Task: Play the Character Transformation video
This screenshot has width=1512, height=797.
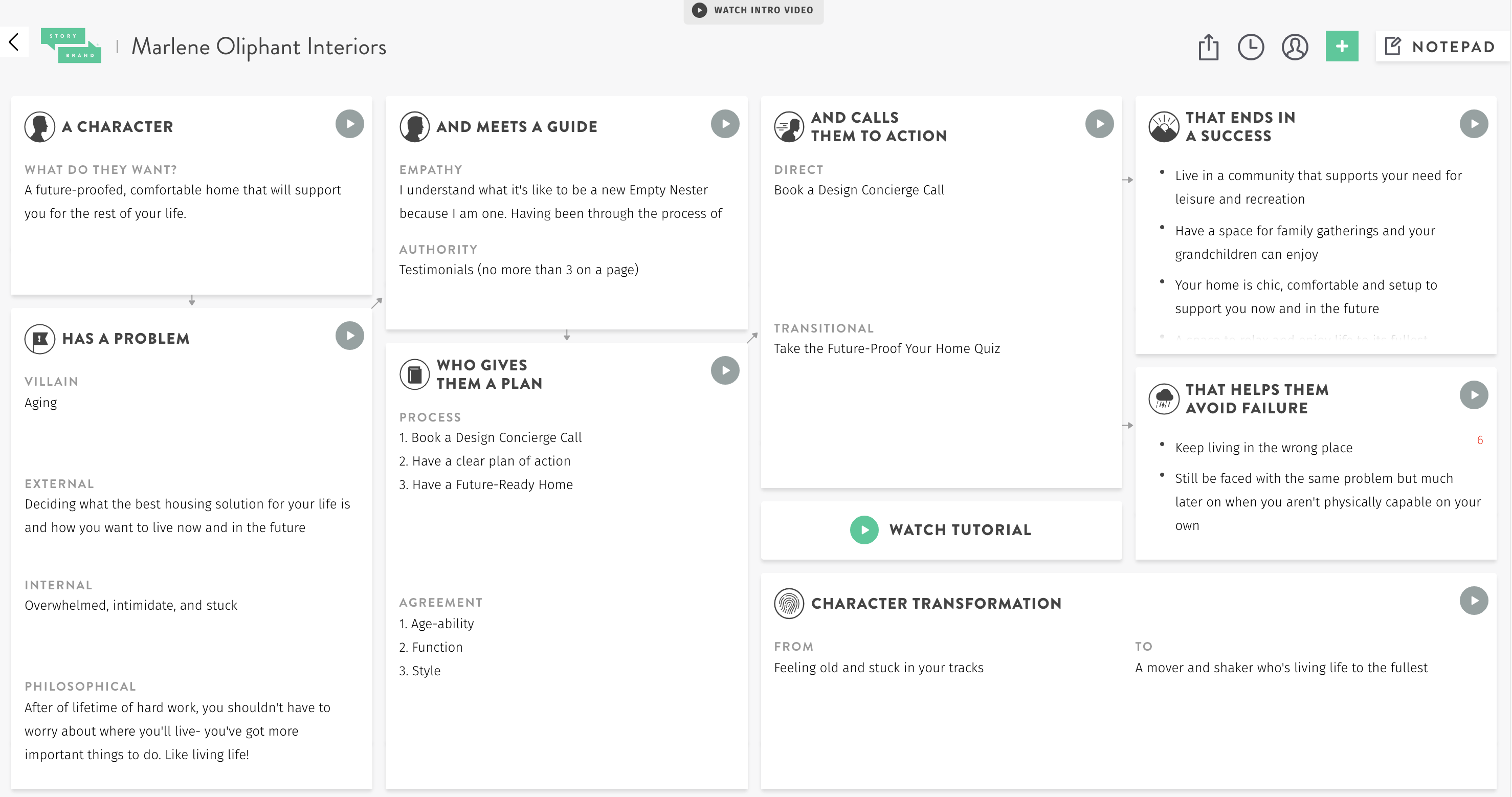Action: (1474, 601)
